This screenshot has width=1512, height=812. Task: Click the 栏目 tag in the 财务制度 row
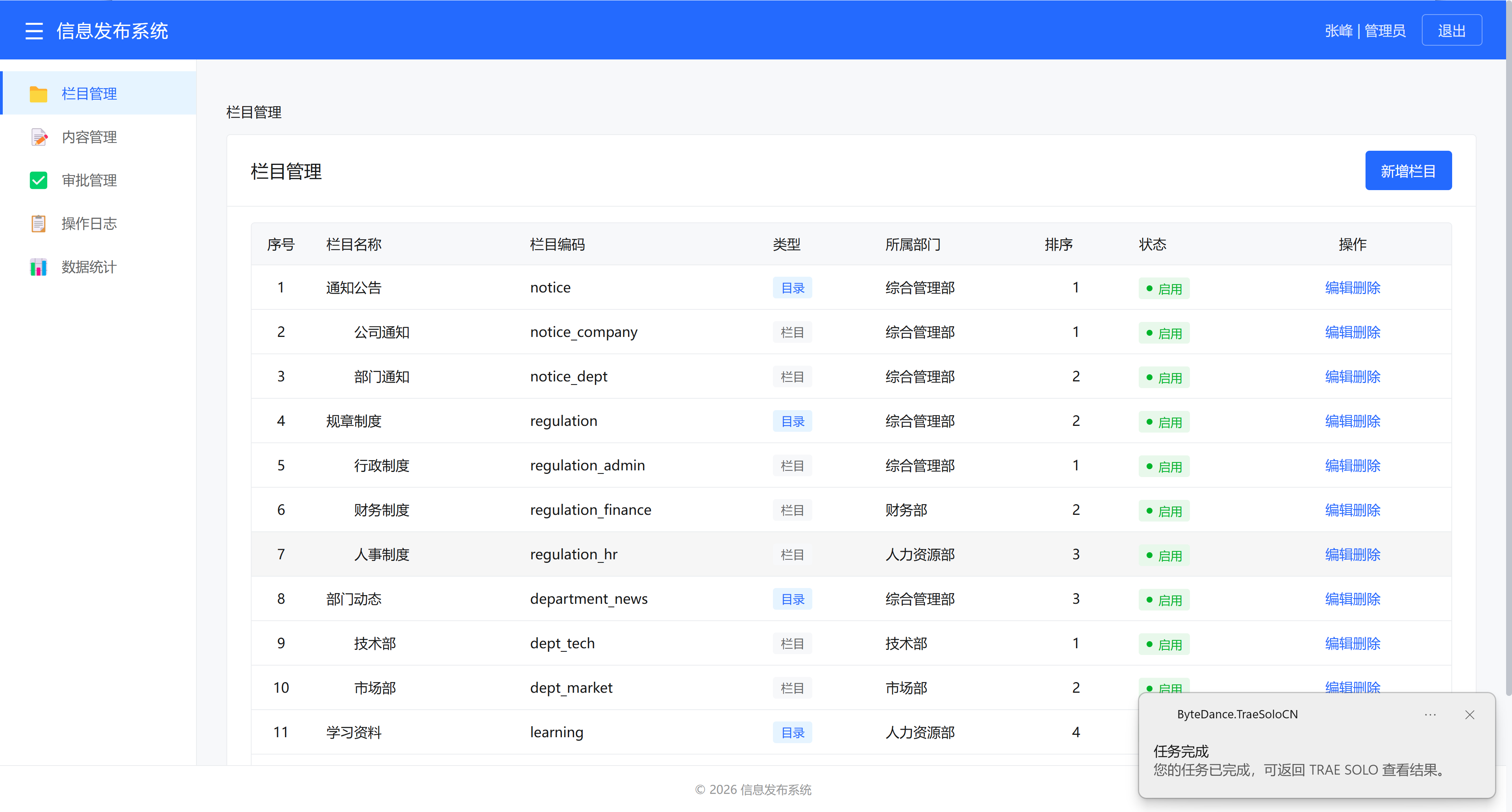coord(792,511)
